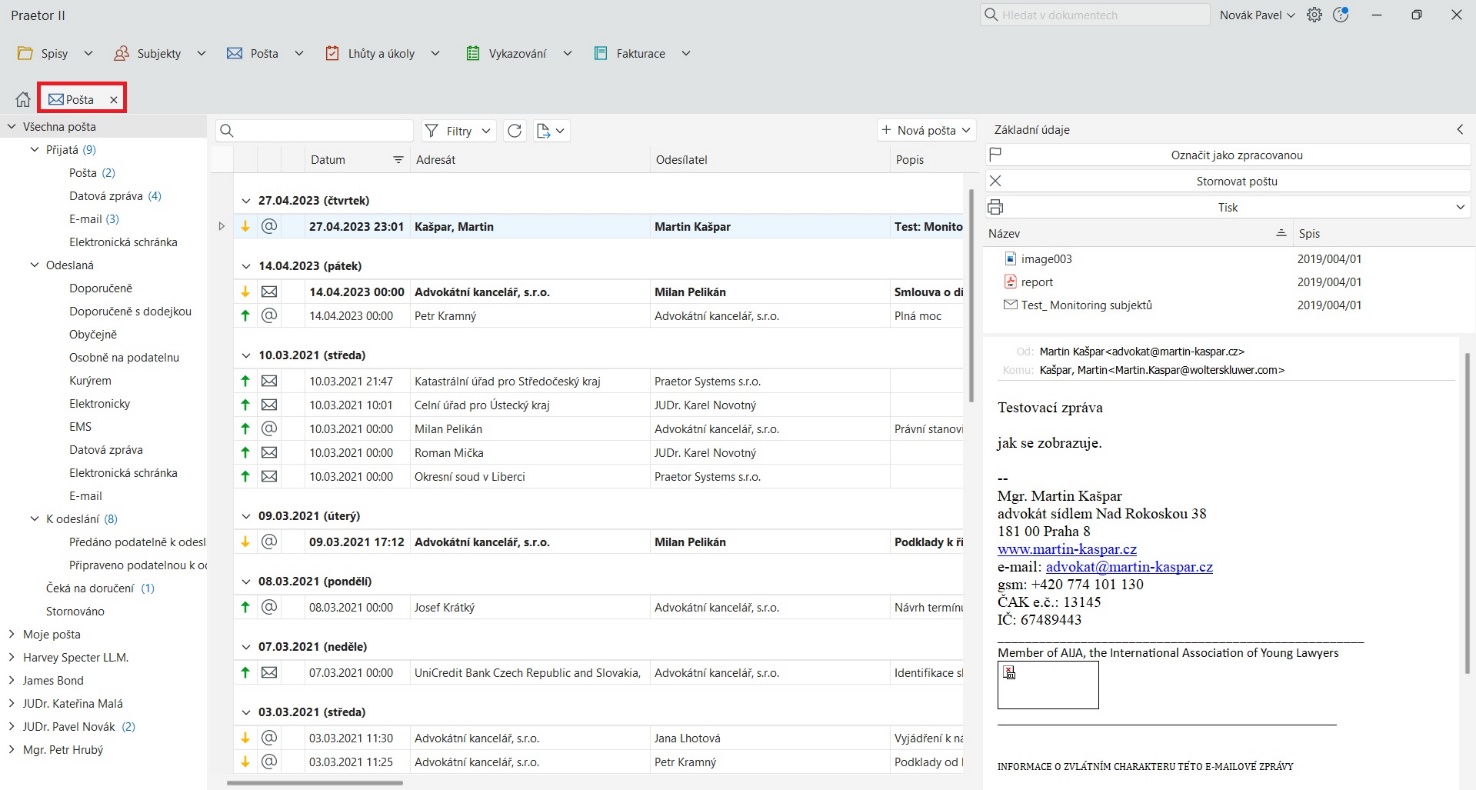
Task: Collapse the Základní údaje side panel
Action: (1459, 130)
